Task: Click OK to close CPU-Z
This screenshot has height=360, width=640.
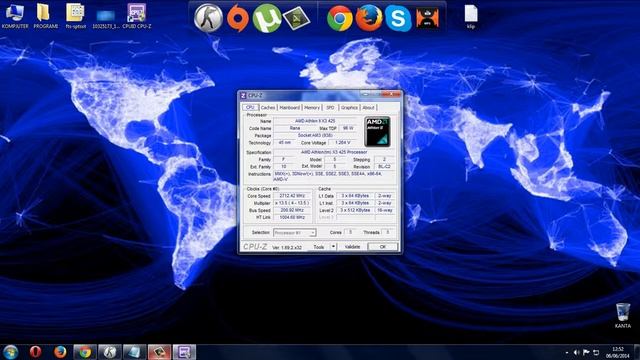Action: 382,247
